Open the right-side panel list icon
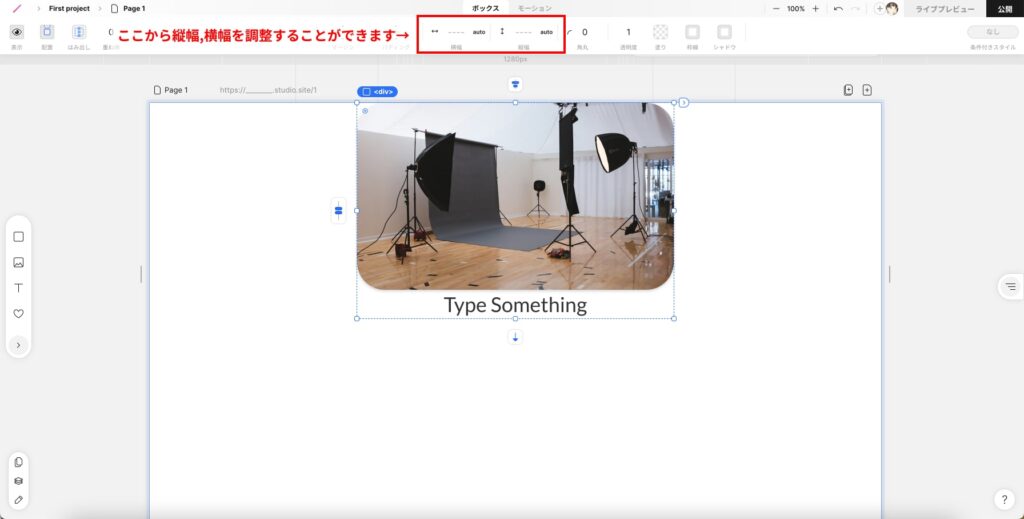This screenshot has width=1024, height=519. click(1010, 287)
